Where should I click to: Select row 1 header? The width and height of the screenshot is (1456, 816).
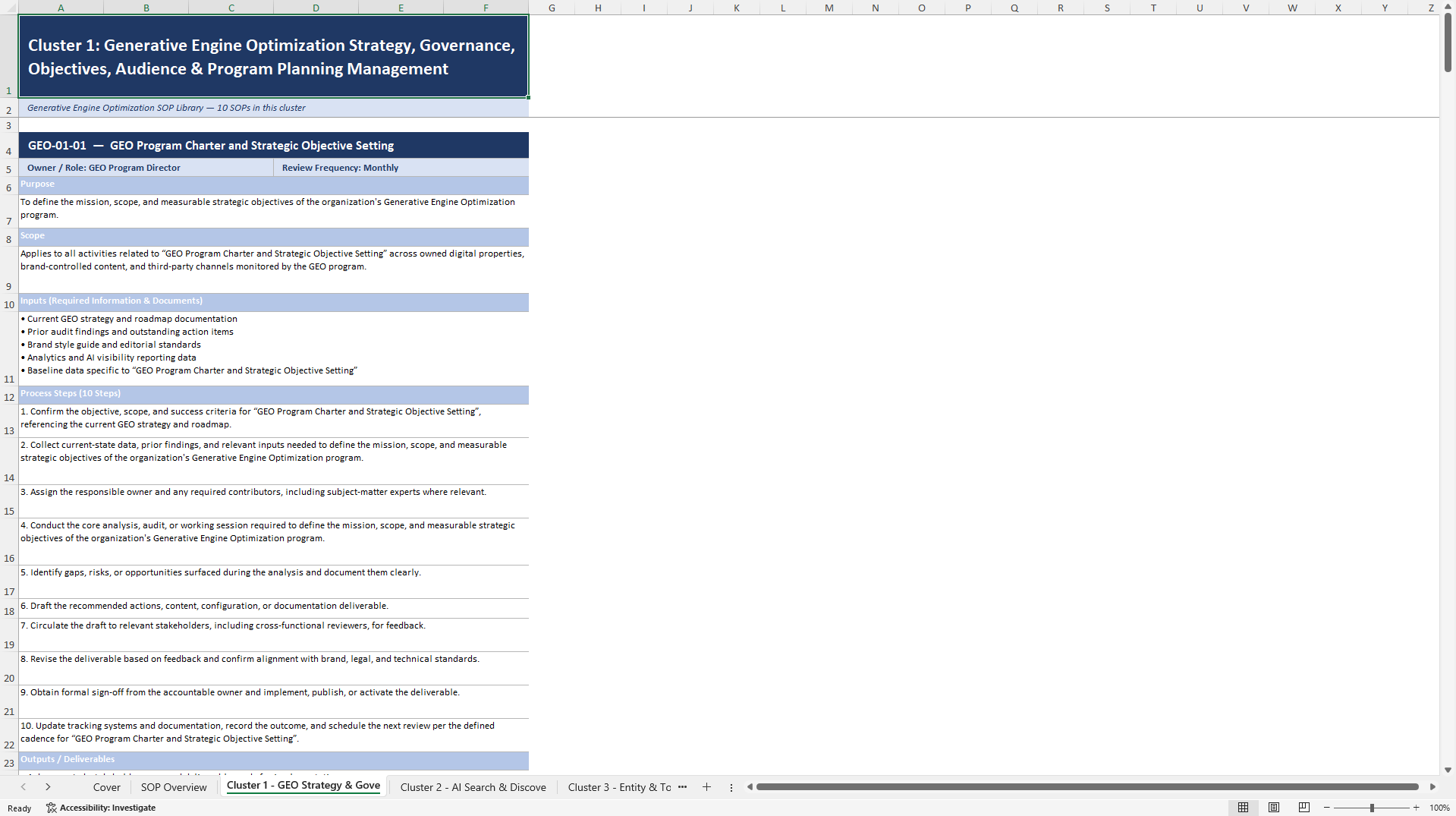9,56
